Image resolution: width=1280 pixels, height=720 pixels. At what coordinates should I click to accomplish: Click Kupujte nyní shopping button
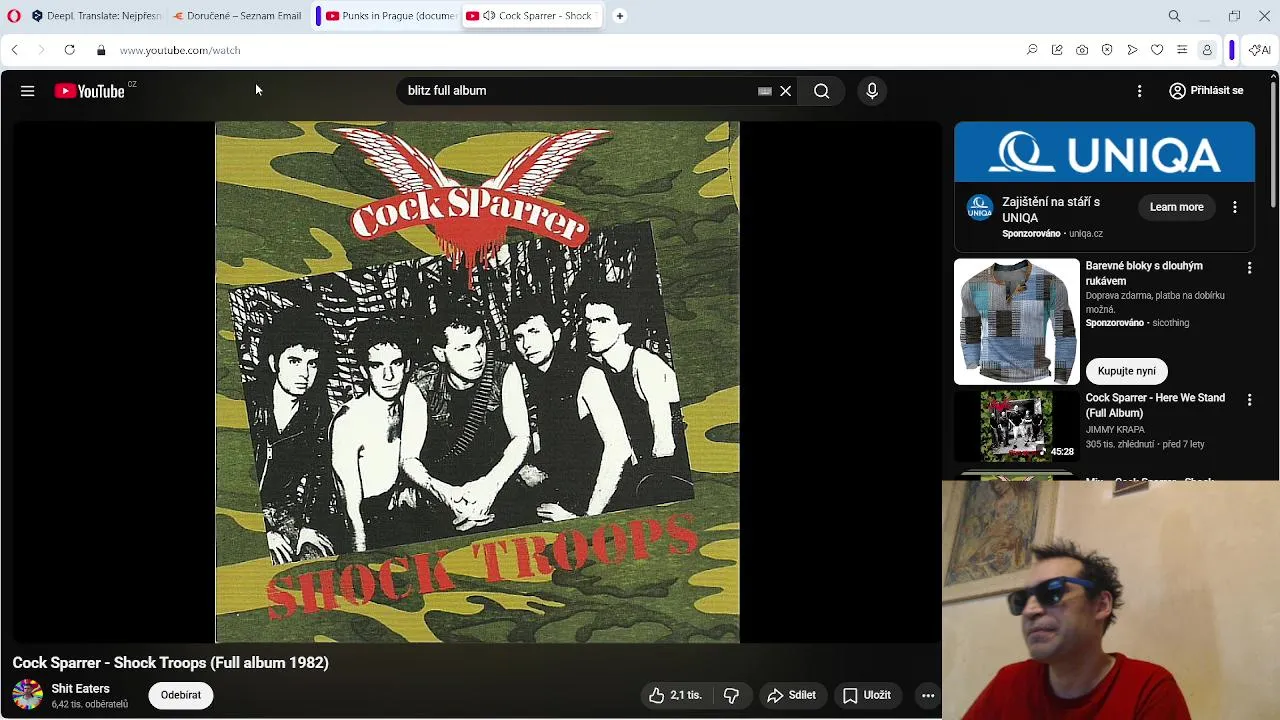tap(1126, 371)
